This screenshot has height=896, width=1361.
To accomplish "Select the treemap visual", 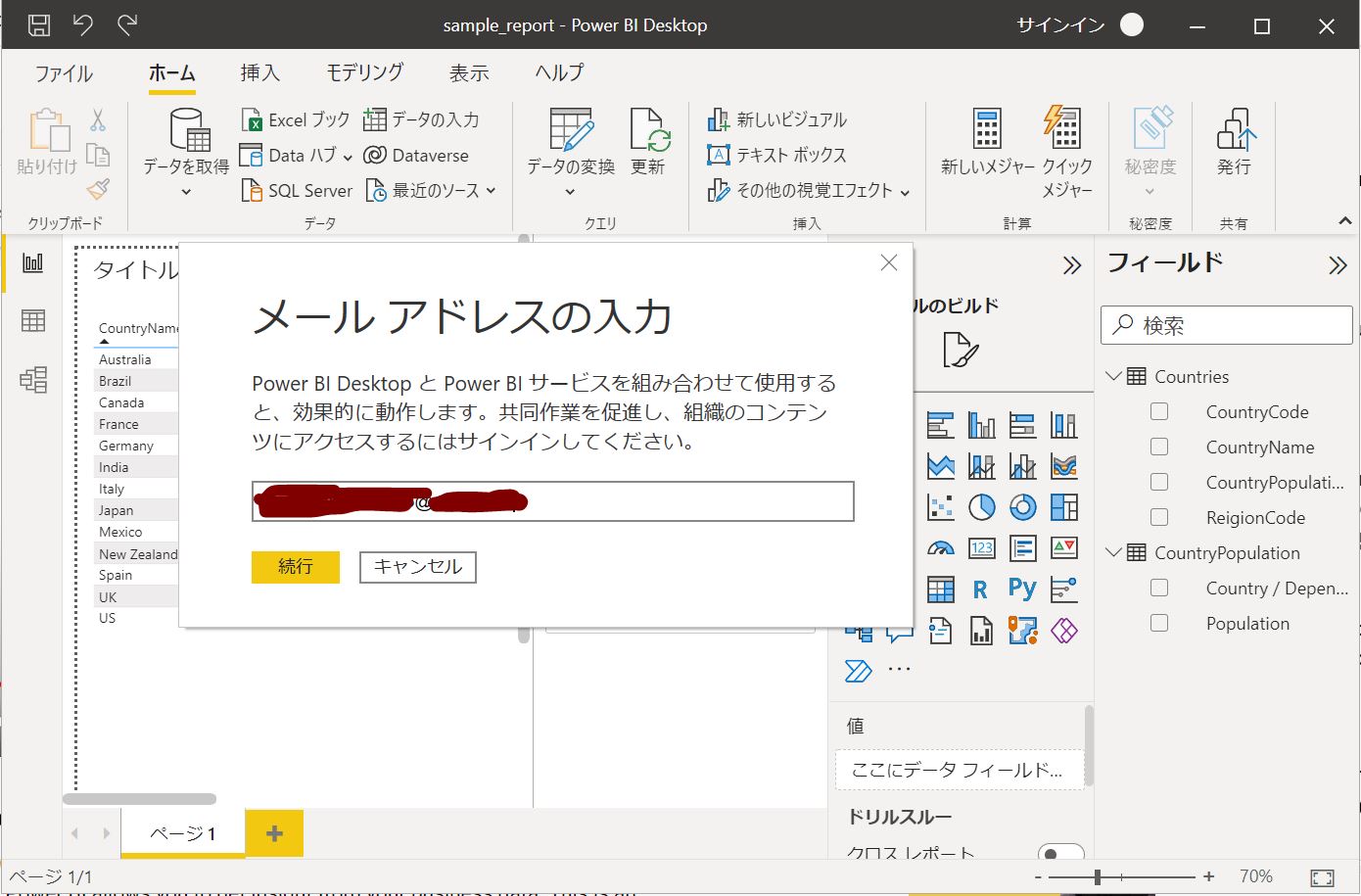I will (1064, 507).
